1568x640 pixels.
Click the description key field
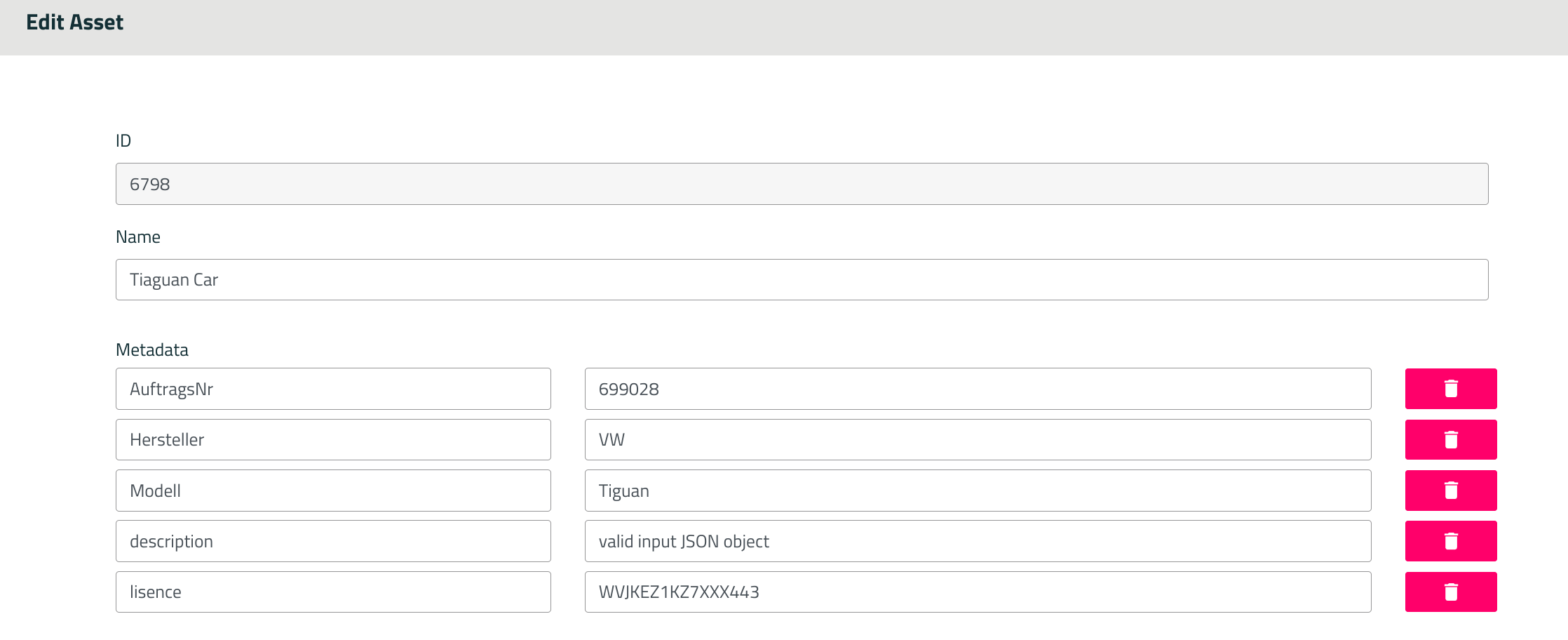333,541
